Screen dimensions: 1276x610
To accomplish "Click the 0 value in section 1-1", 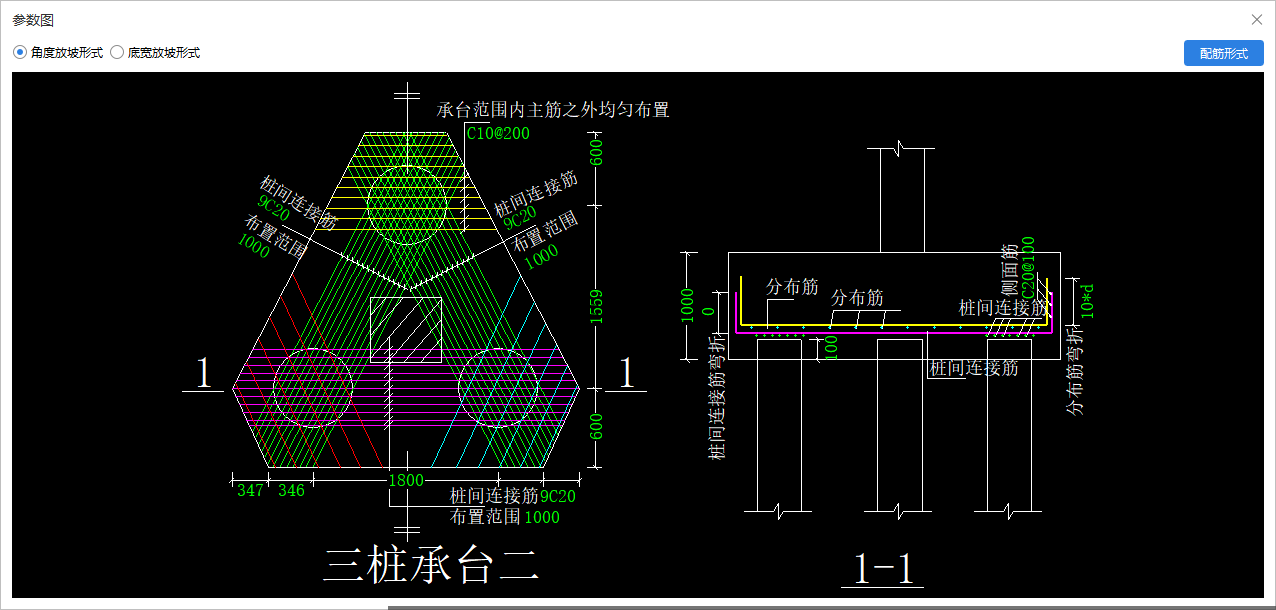I will [x=709, y=311].
